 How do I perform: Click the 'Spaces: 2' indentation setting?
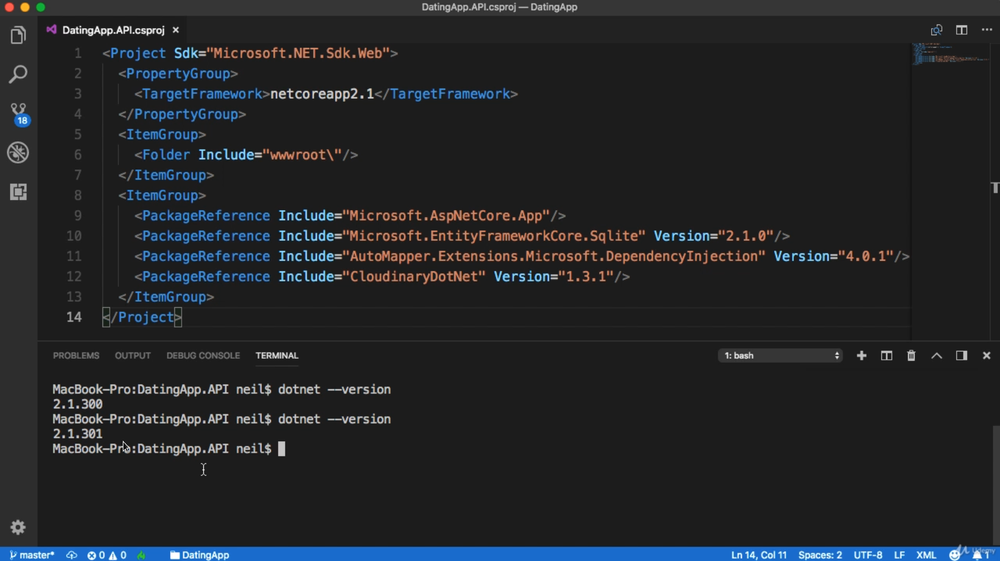(820, 555)
